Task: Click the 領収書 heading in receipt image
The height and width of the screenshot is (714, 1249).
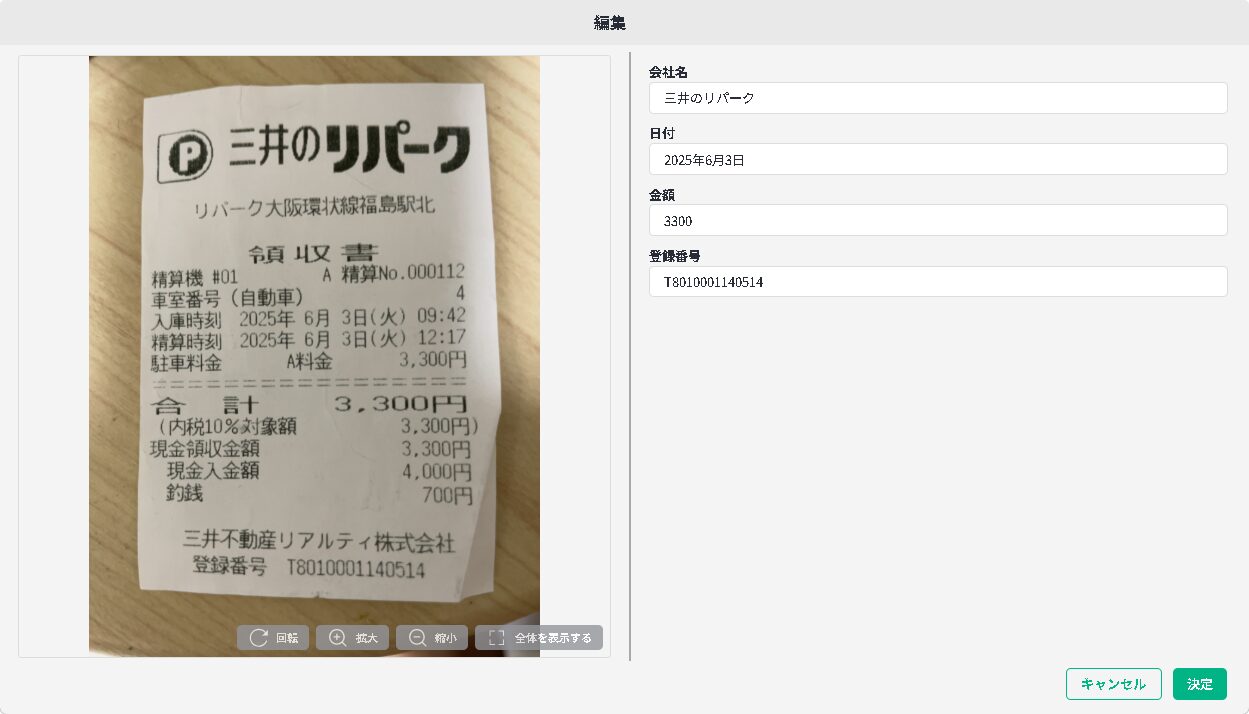Action: click(312, 251)
